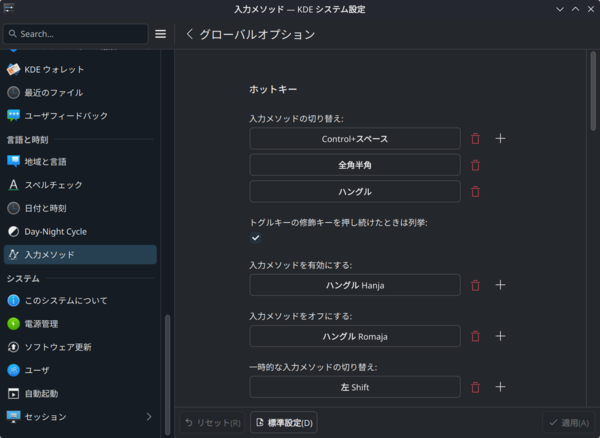Screen dimensions: 600x438
Task: Open セッション settings category
Action: (80, 417)
